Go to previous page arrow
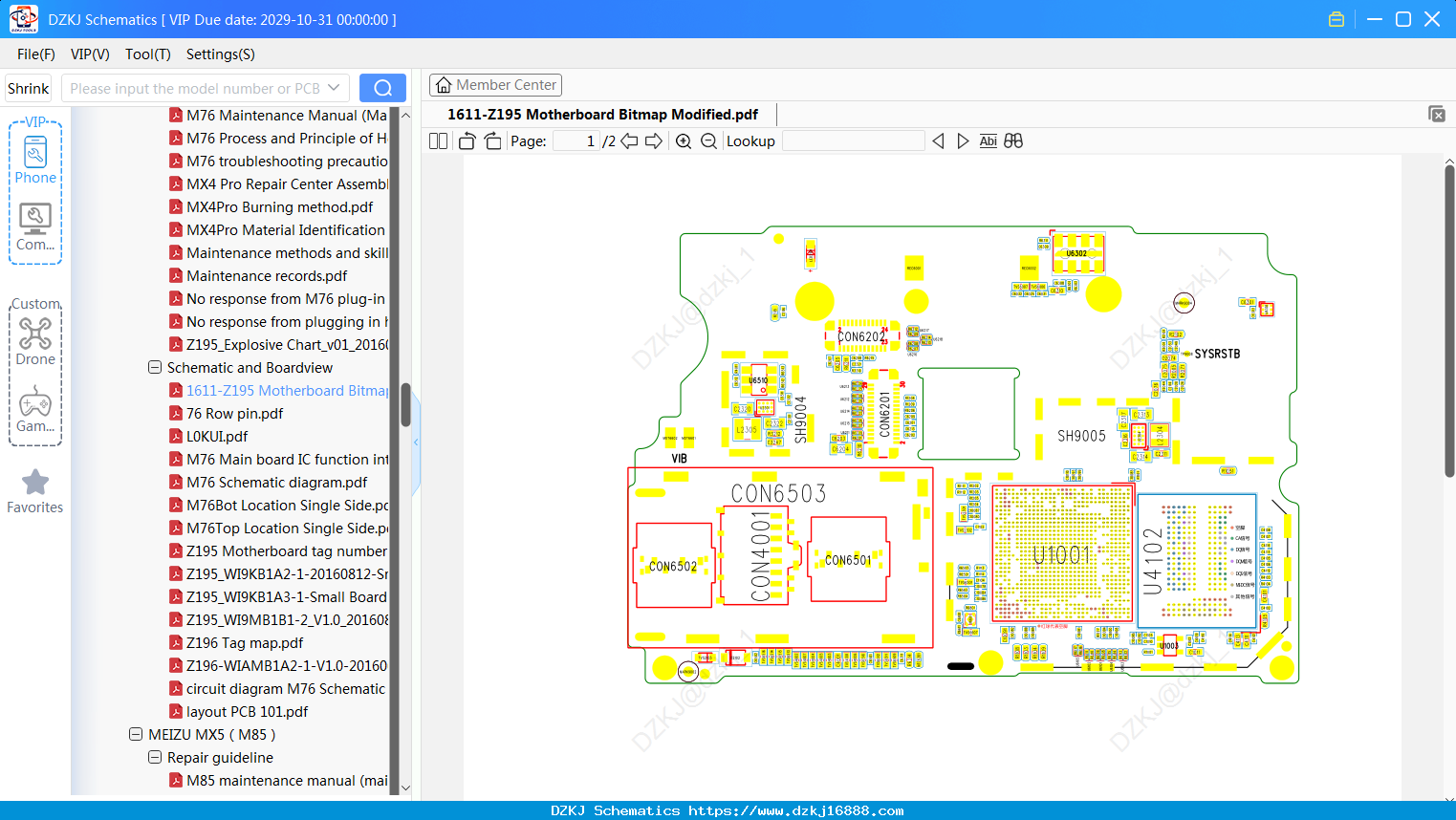Image resolution: width=1456 pixels, height=820 pixels. click(629, 141)
